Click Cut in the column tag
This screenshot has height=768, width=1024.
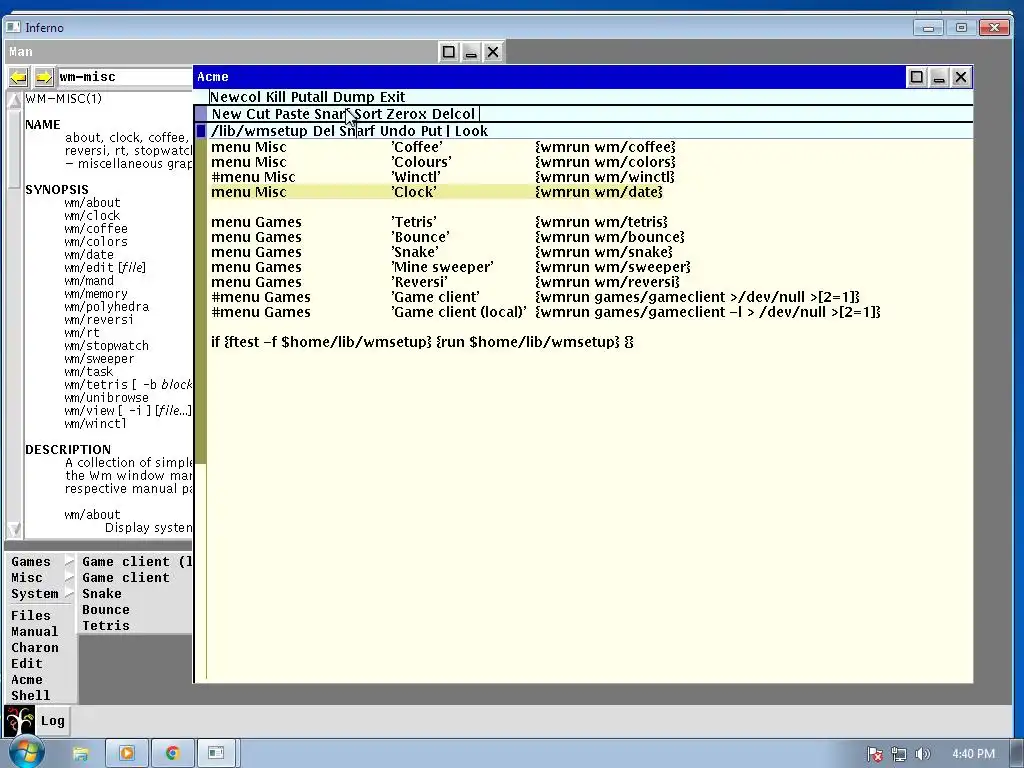pyautogui.click(x=259, y=114)
